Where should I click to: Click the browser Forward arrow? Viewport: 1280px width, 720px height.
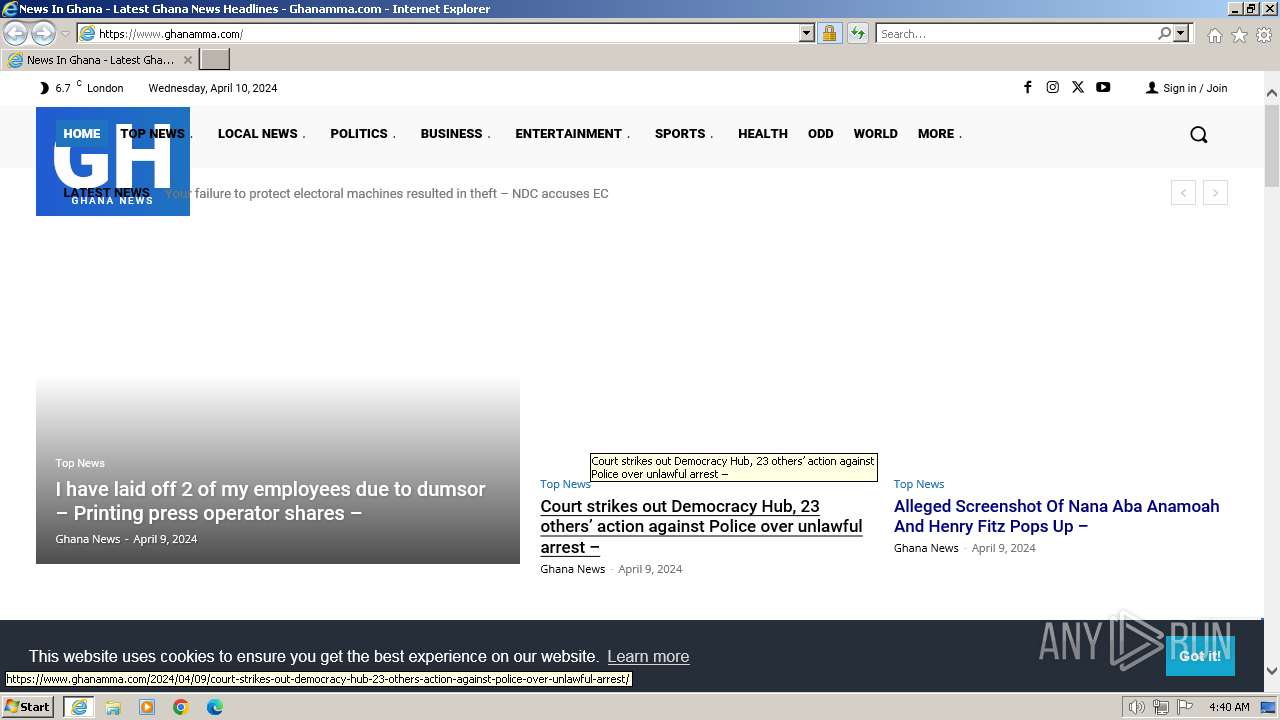click(x=43, y=33)
